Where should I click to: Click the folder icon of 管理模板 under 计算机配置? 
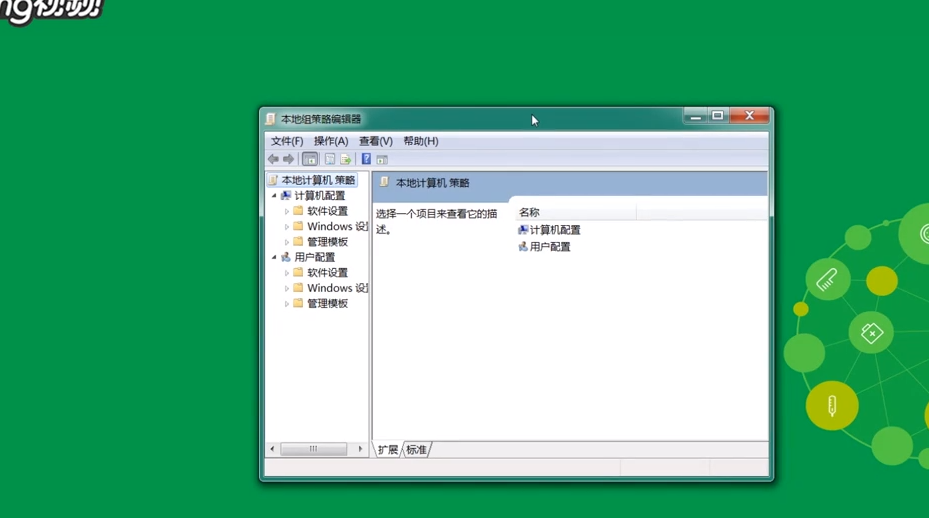[299, 241]
